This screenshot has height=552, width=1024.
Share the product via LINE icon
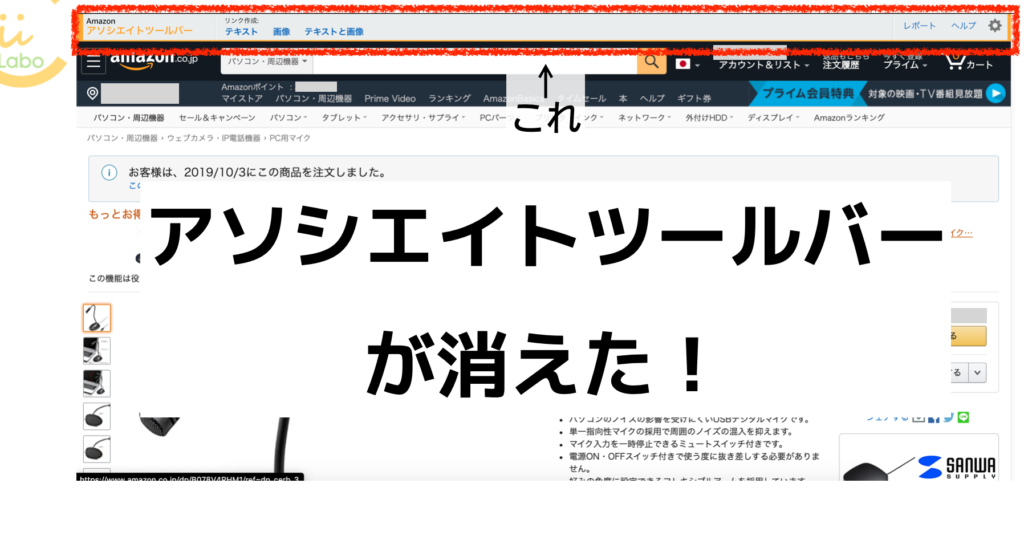[963, 417]
